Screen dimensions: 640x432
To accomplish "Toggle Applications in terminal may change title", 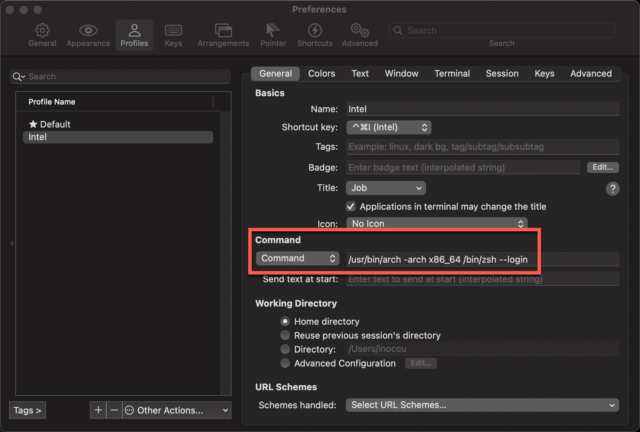I will (352, 206).
